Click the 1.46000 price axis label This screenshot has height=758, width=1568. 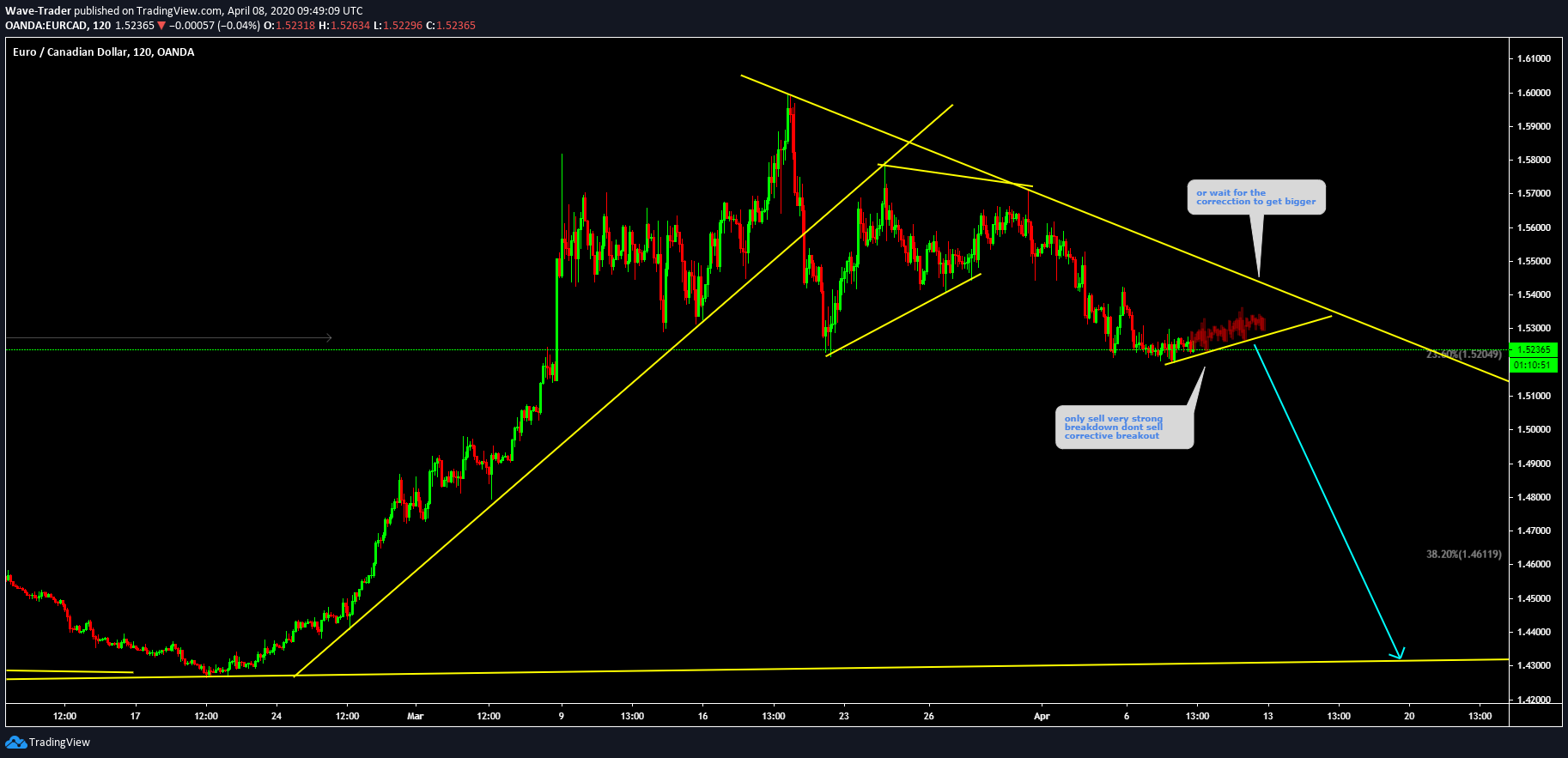[x=1534, y=564]
